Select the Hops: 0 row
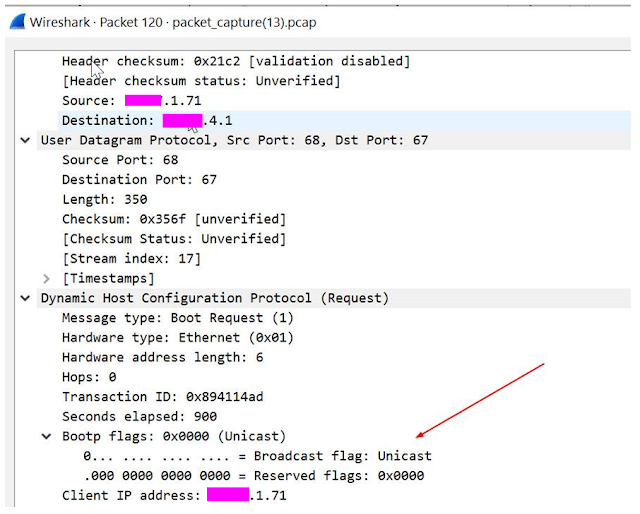 (x=89, y=377)
